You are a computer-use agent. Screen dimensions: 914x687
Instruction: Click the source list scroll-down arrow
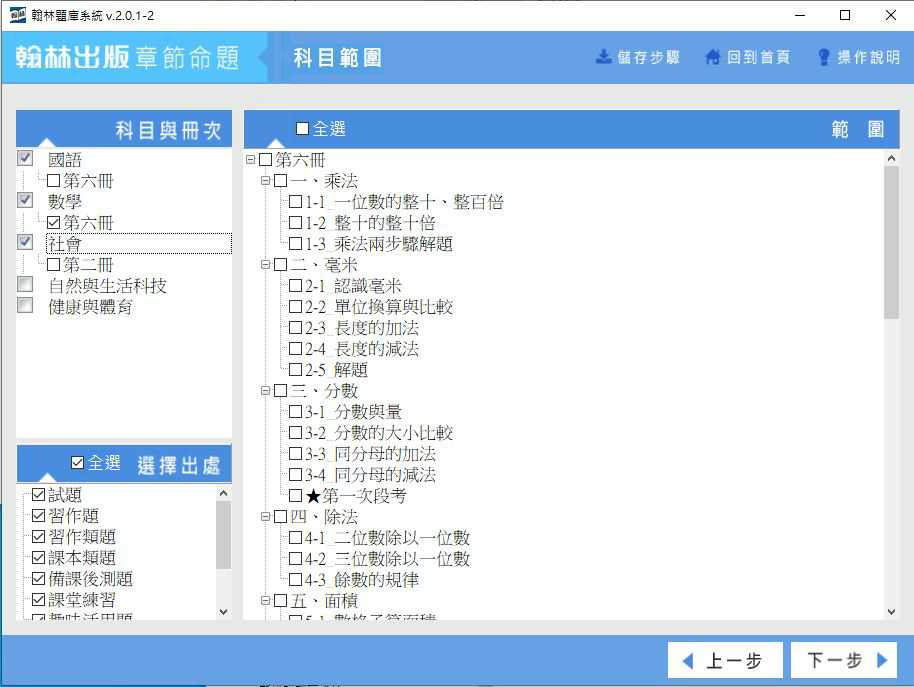coord(223,611)
